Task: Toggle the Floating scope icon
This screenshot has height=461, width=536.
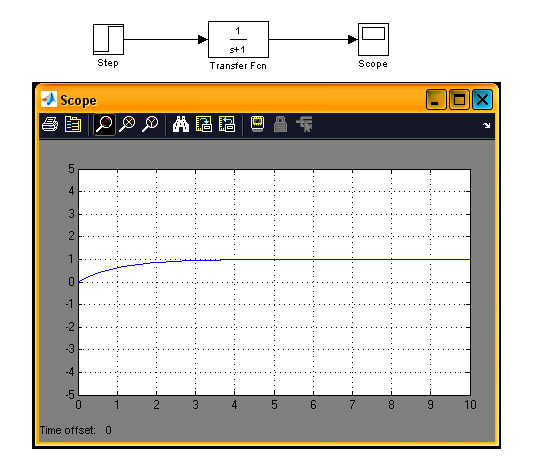Action: pyautogui.click(x=257, y=124)
